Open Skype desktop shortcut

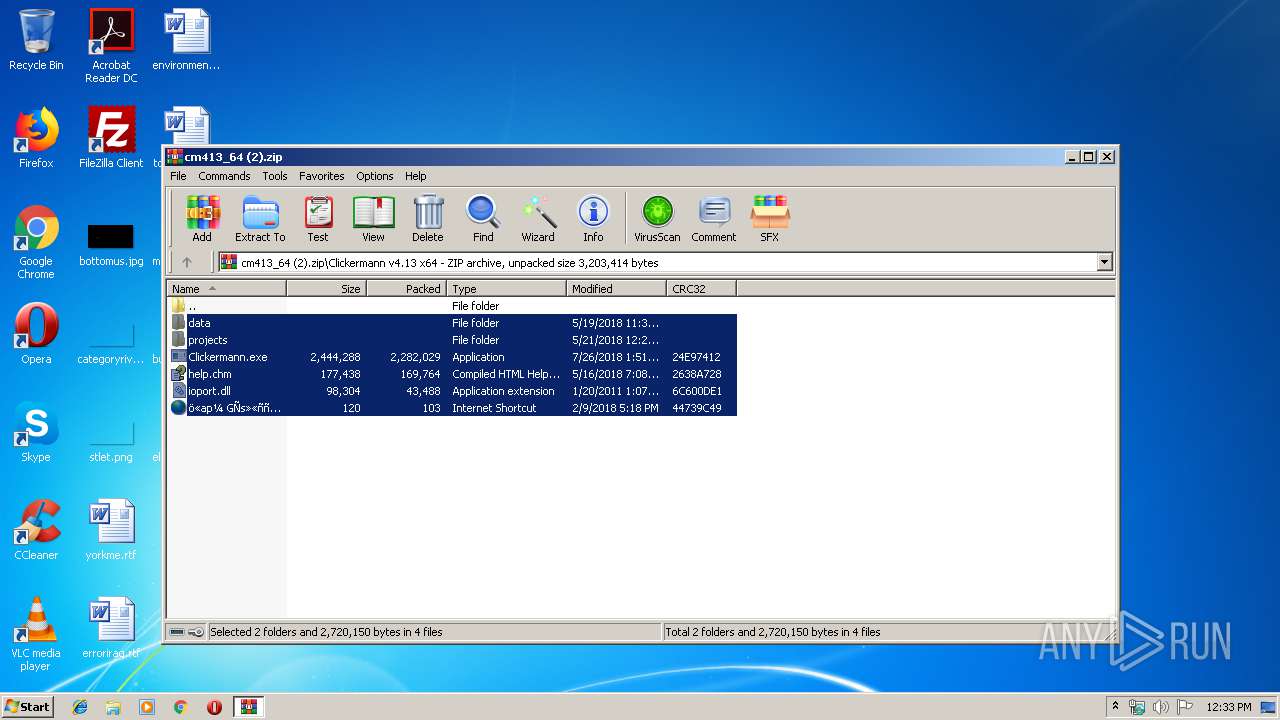pyautogui.click(x=36, y=432)
